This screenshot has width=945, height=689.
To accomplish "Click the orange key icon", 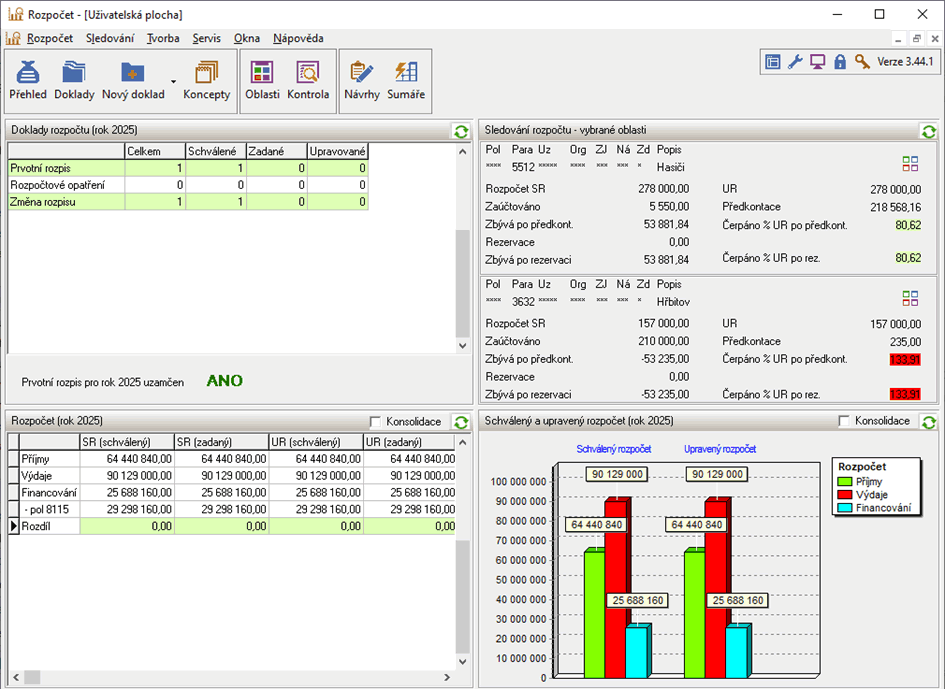I will (861, 62).
